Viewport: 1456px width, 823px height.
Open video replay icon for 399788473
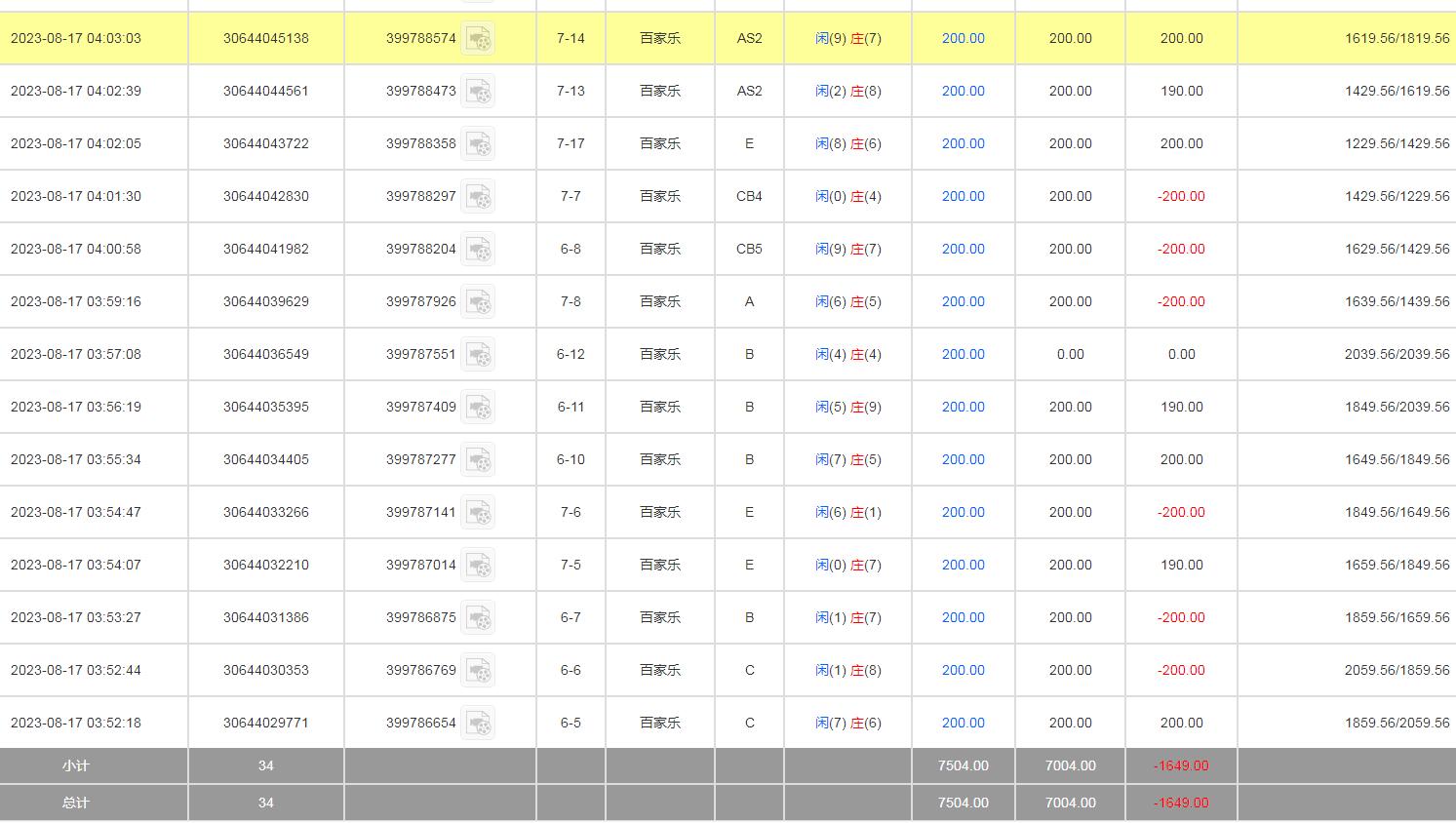point(478,92)
